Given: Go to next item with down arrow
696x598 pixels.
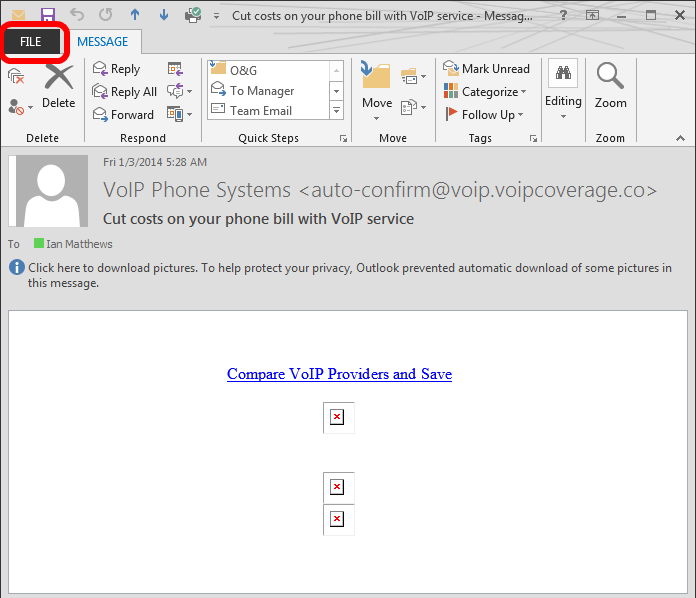Looking at the screenshot, I should [x=164, y=15].
